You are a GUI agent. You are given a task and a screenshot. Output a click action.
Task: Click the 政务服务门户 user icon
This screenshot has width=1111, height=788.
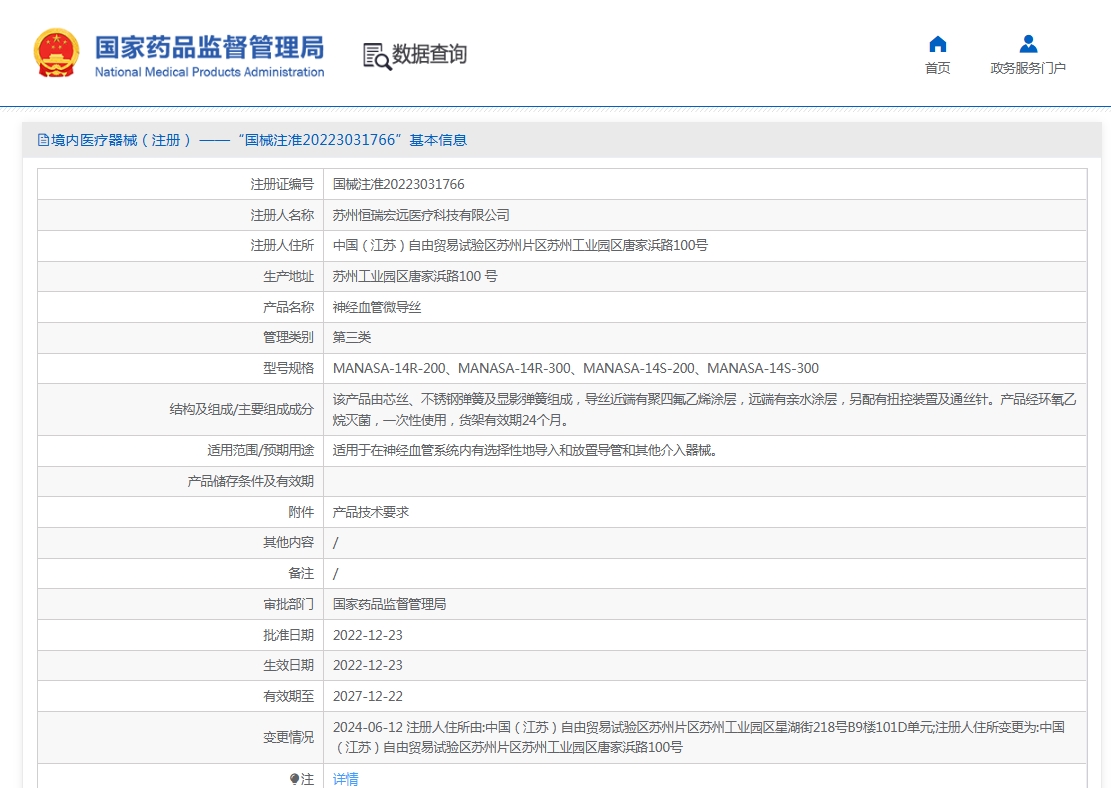[x=1028, y=44]
